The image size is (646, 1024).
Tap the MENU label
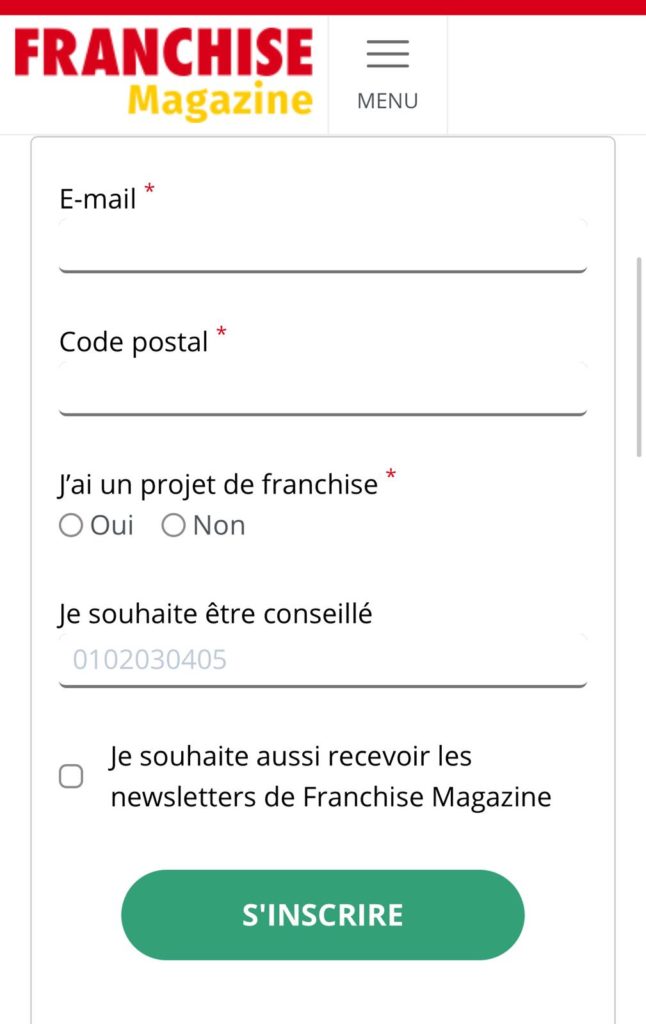387,101
